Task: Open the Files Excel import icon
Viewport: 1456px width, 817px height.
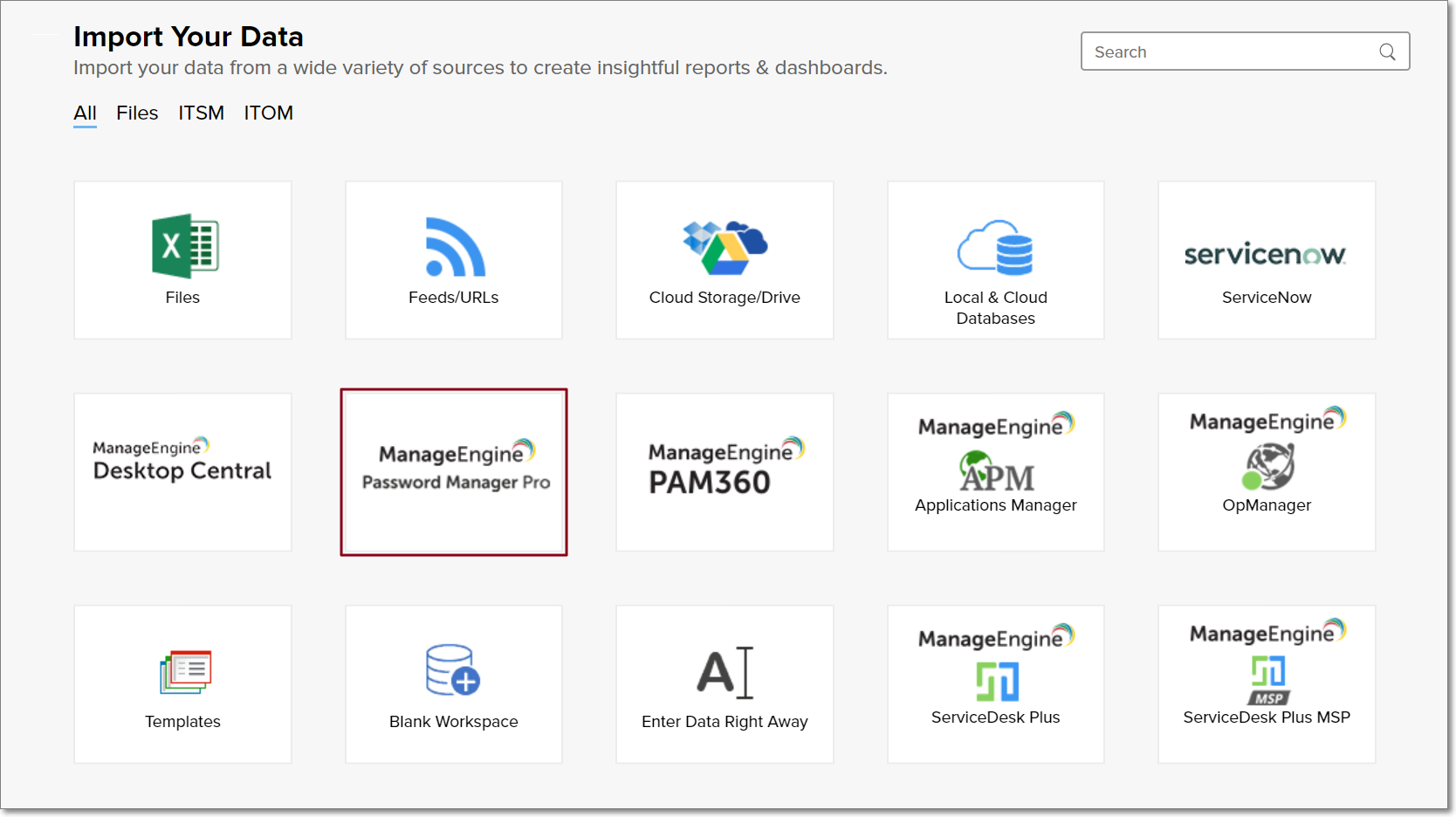Action: click(x=185, y=246)
